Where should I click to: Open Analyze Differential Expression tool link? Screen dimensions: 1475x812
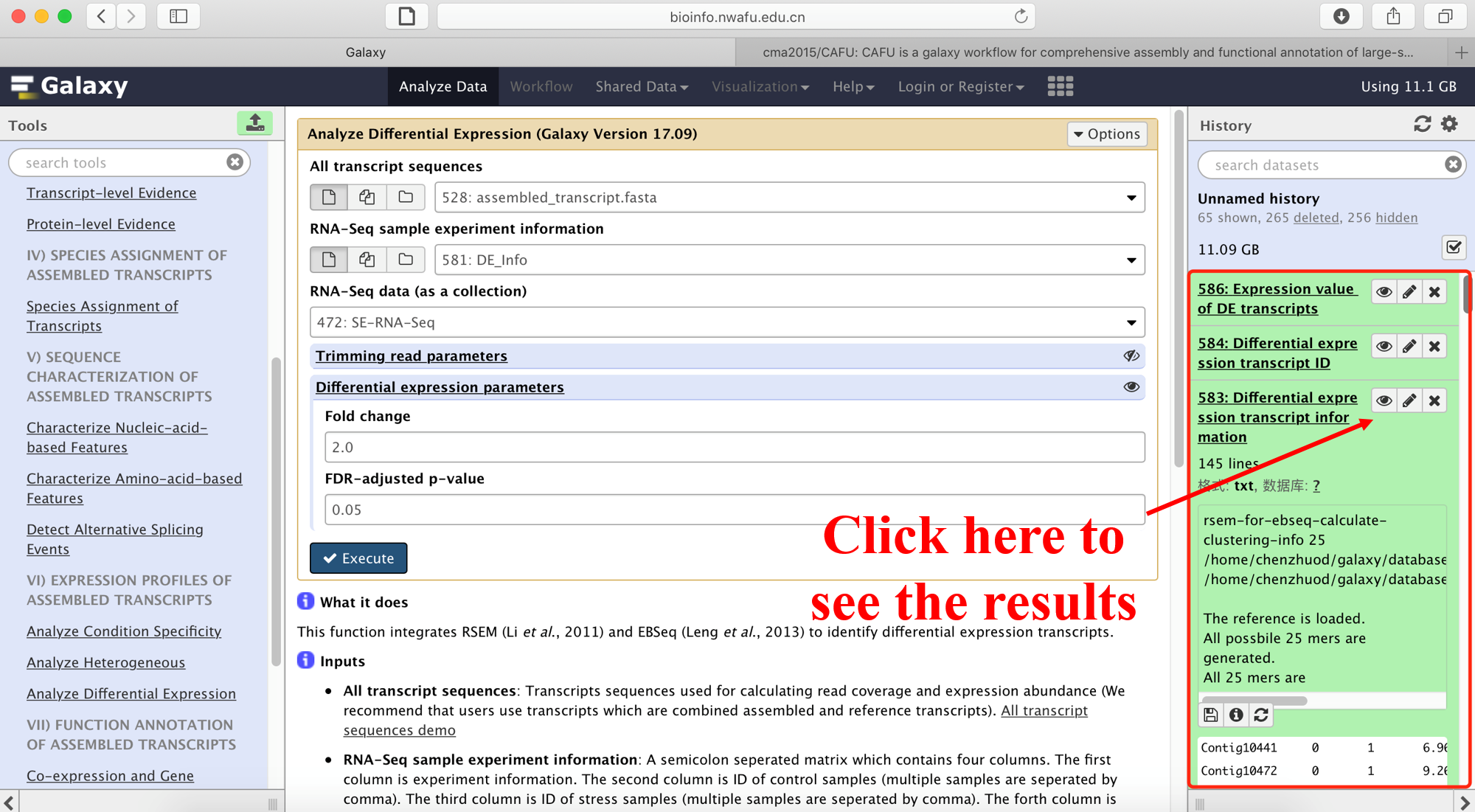131,694
